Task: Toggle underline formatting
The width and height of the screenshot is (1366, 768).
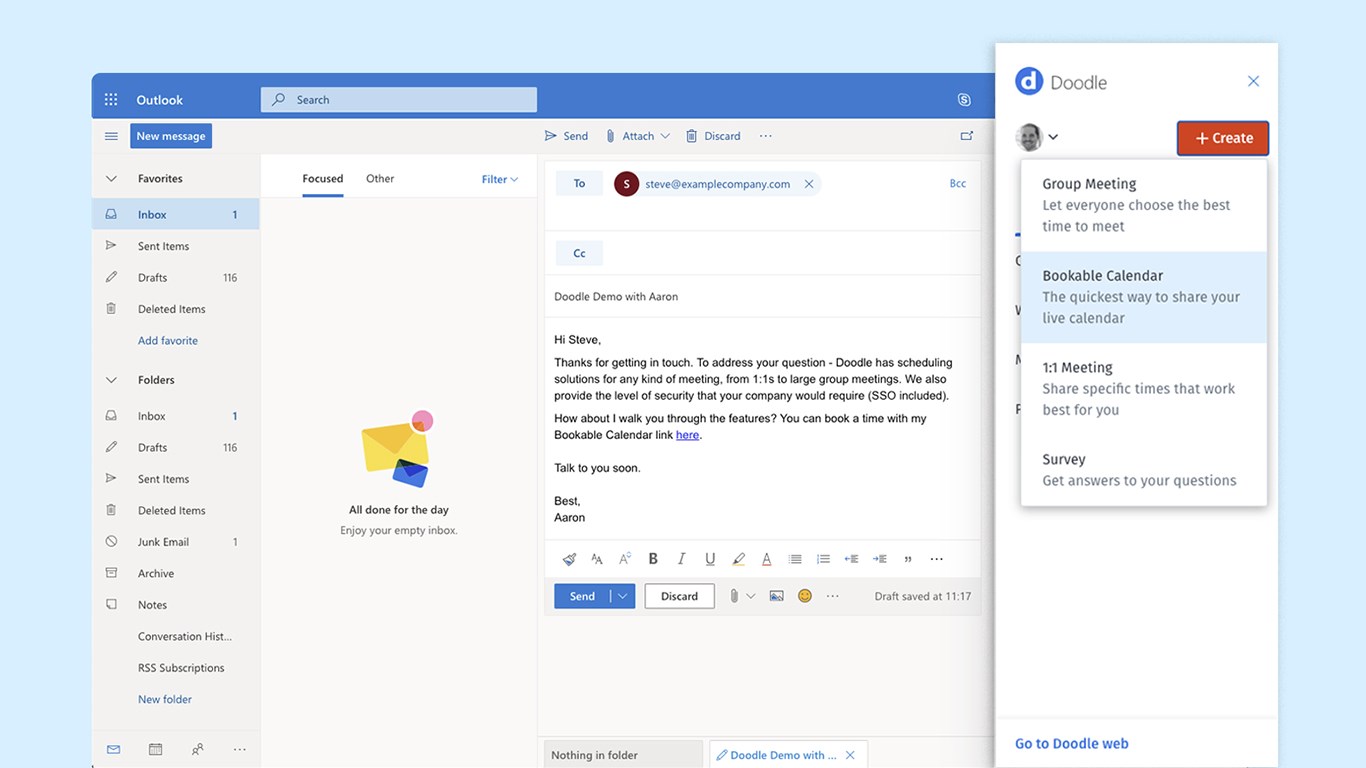Action: (x=710, y=559)
